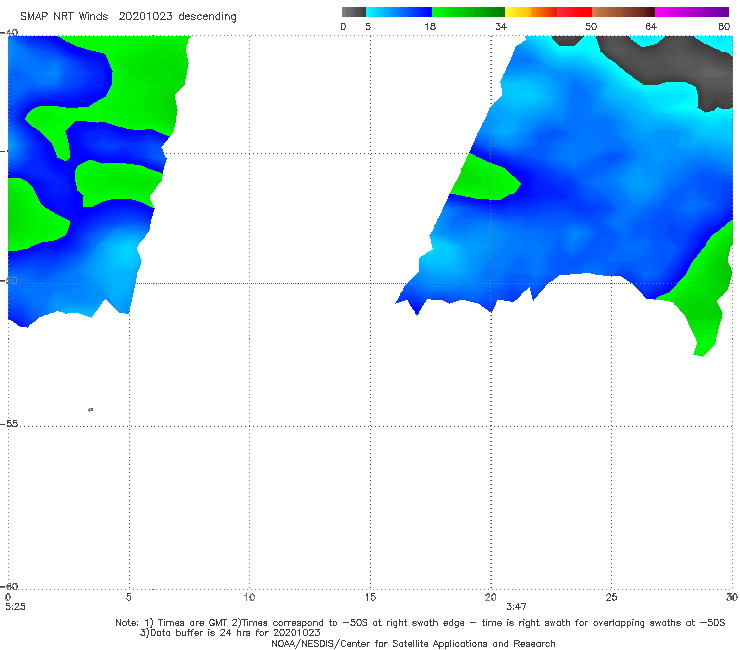740x650 pixels.
Task: Click the longitude axis label "30"
Action: [732, 598]
